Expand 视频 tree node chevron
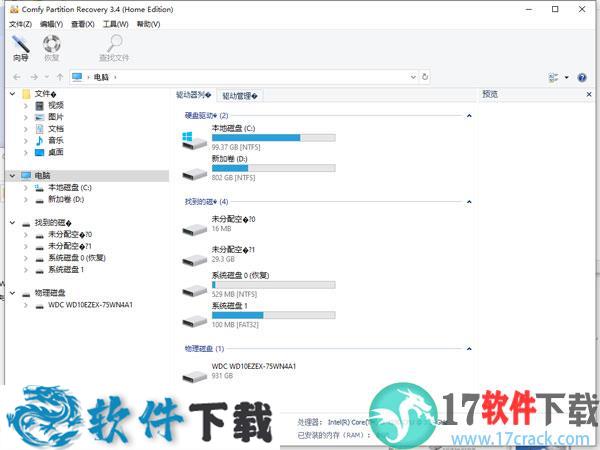 (26, 106)
